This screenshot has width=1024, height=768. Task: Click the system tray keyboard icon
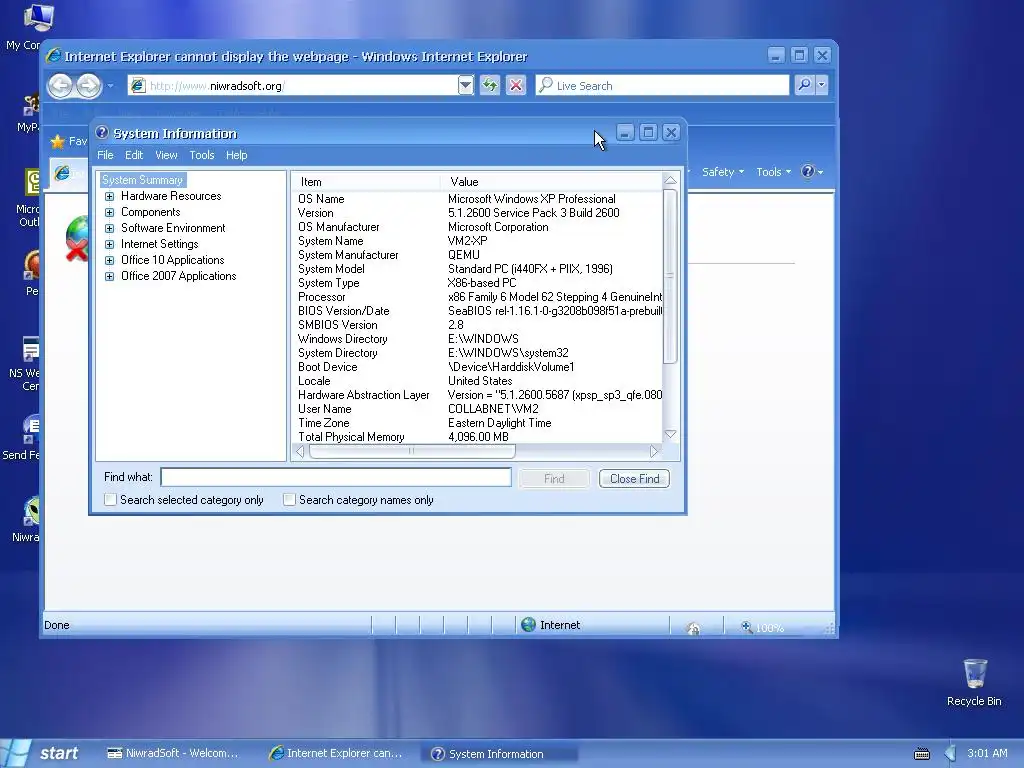click(x=921, y=754)
